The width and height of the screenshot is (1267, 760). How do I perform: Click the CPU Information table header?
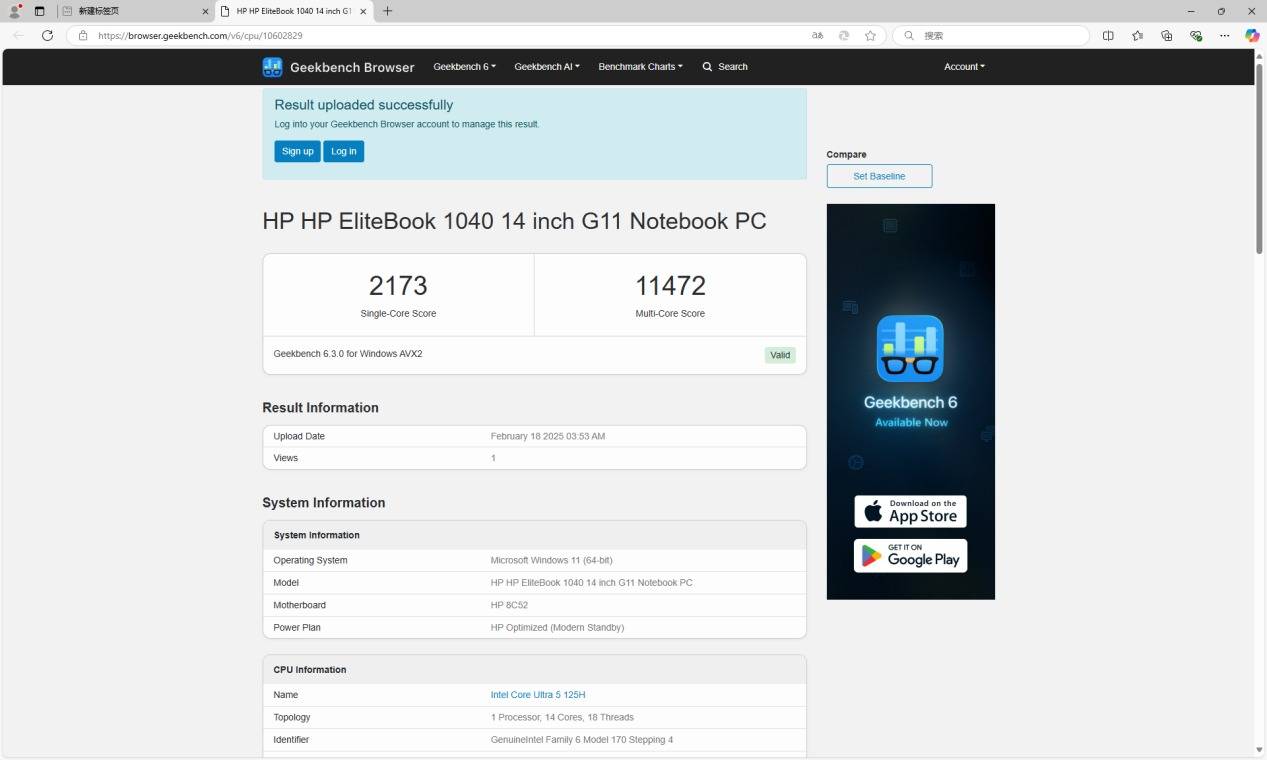click(534, 670)
